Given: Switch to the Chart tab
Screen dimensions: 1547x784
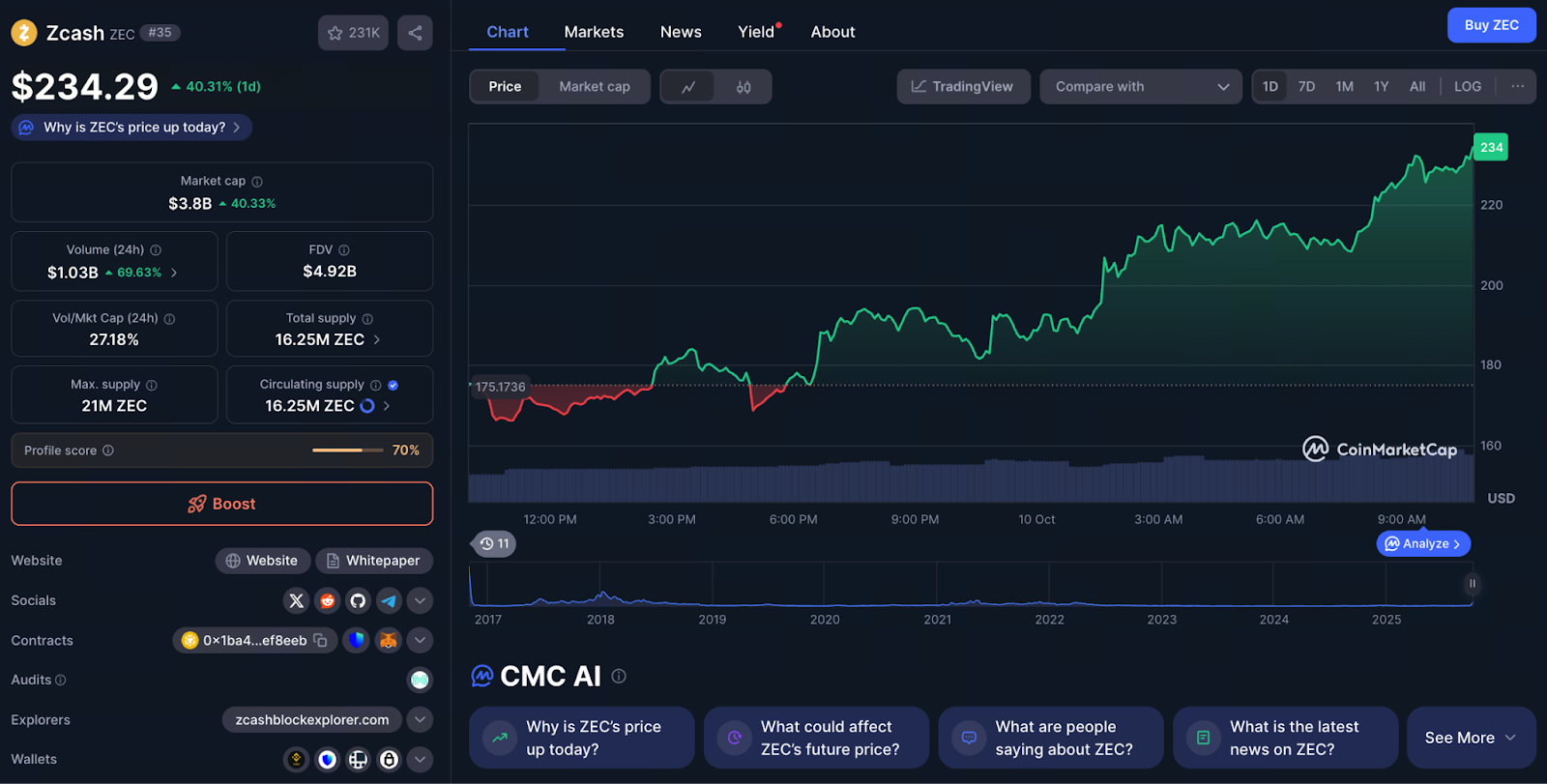Looking at the screenshot, I should (508, 32).
